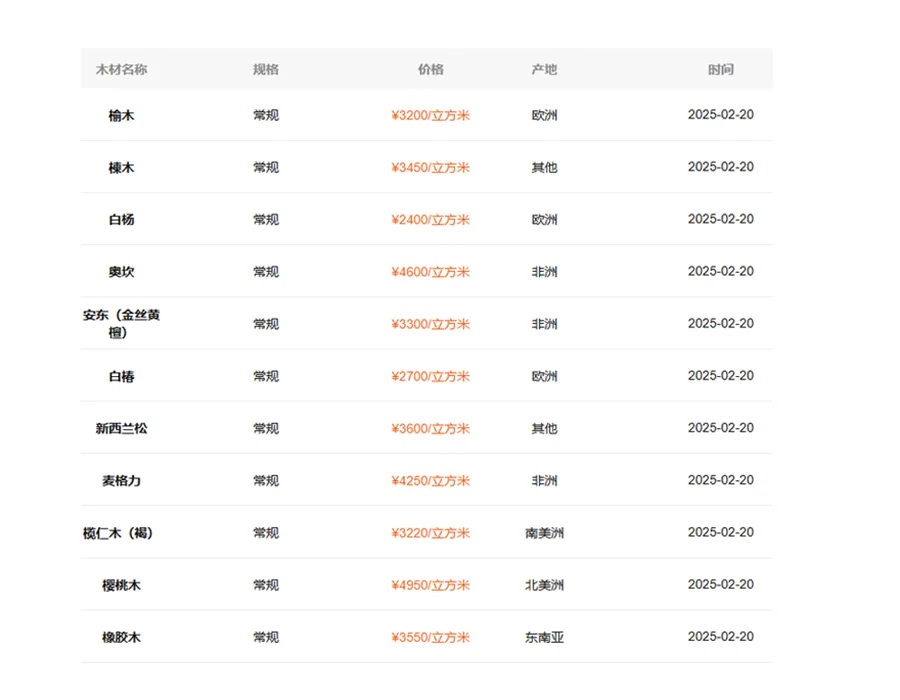
Task: Click the price ¥2400/立方米
Action: pos(430,220)
